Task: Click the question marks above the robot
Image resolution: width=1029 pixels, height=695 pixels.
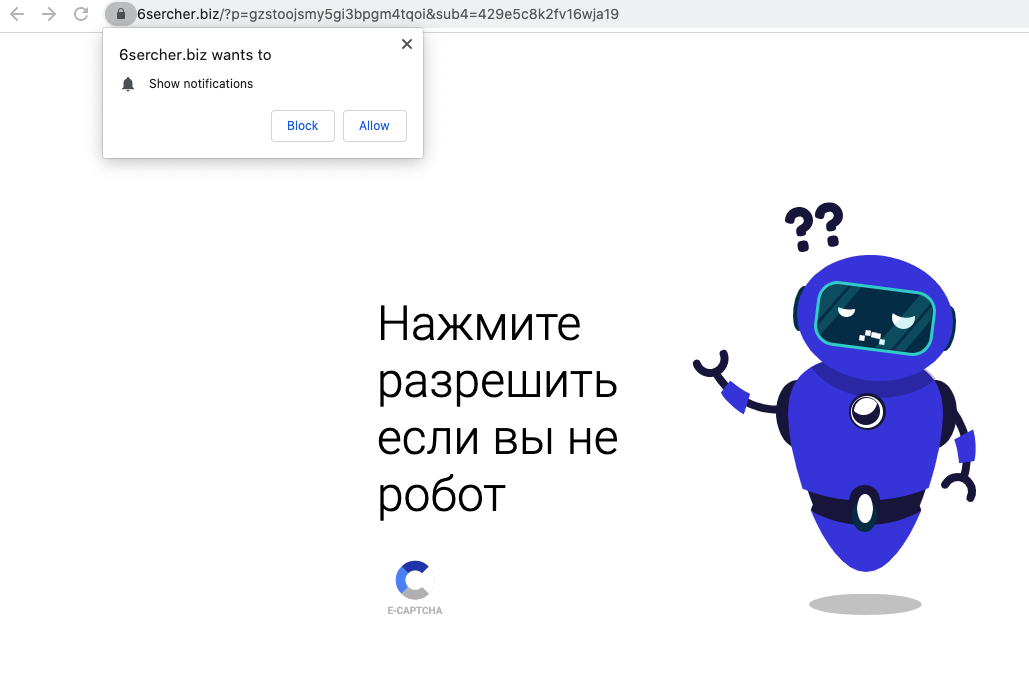Action: [813, 226]
